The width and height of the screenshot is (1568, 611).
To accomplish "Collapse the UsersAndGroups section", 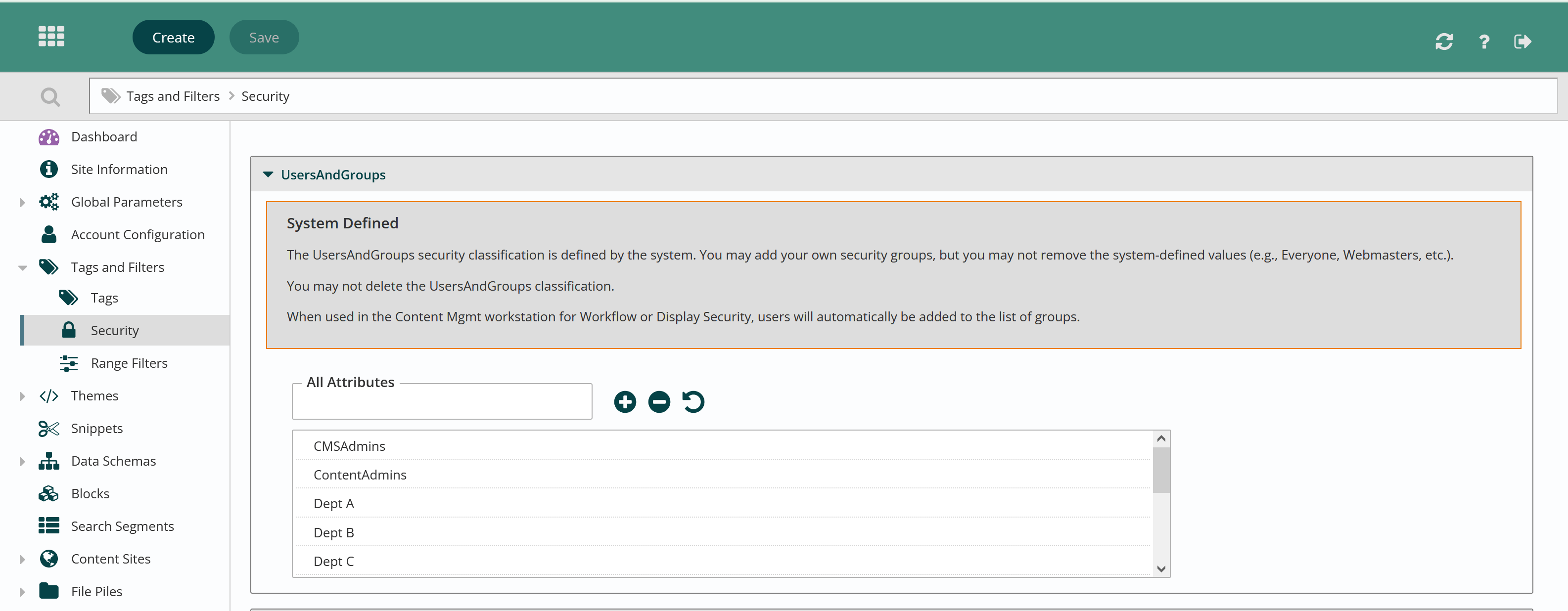I will tap(268, 175).
